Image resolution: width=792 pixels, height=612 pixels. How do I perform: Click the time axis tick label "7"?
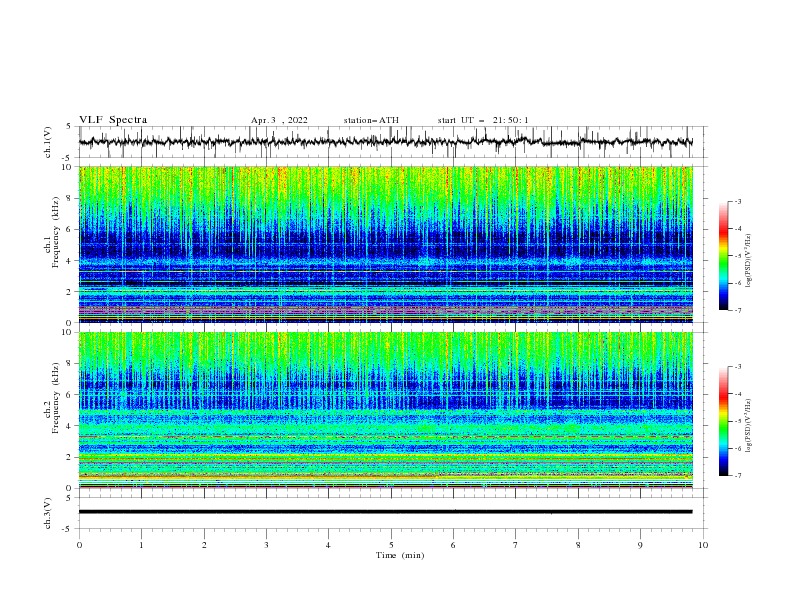516,545
